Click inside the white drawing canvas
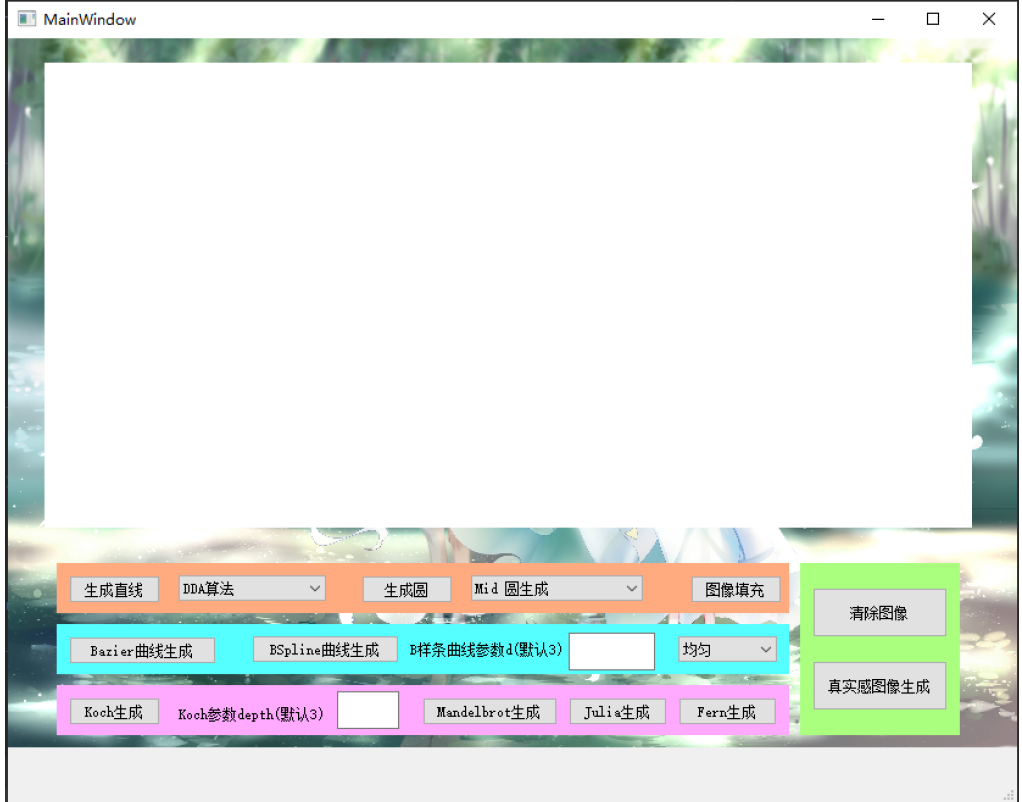The height and width of the screenshot is (802, 1022). [x=508, y=295]
